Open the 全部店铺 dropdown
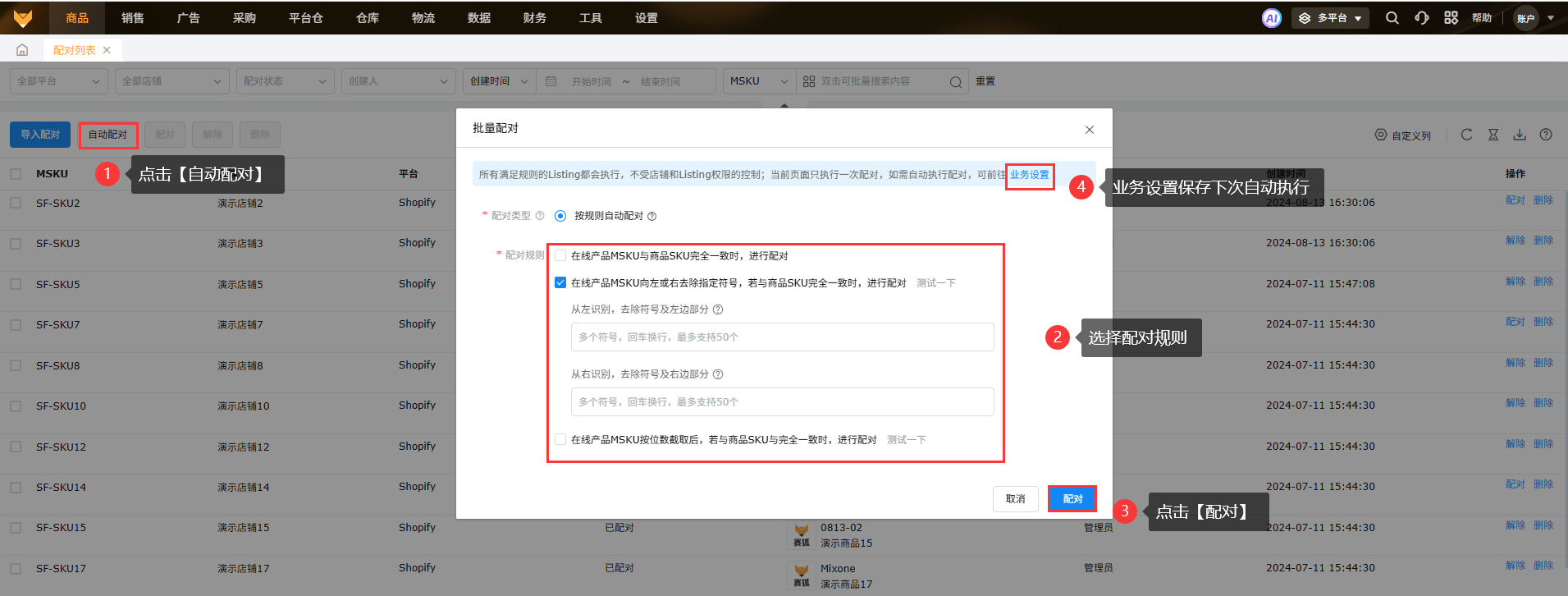Screen dimensions: 1568x596 (171, 81)
